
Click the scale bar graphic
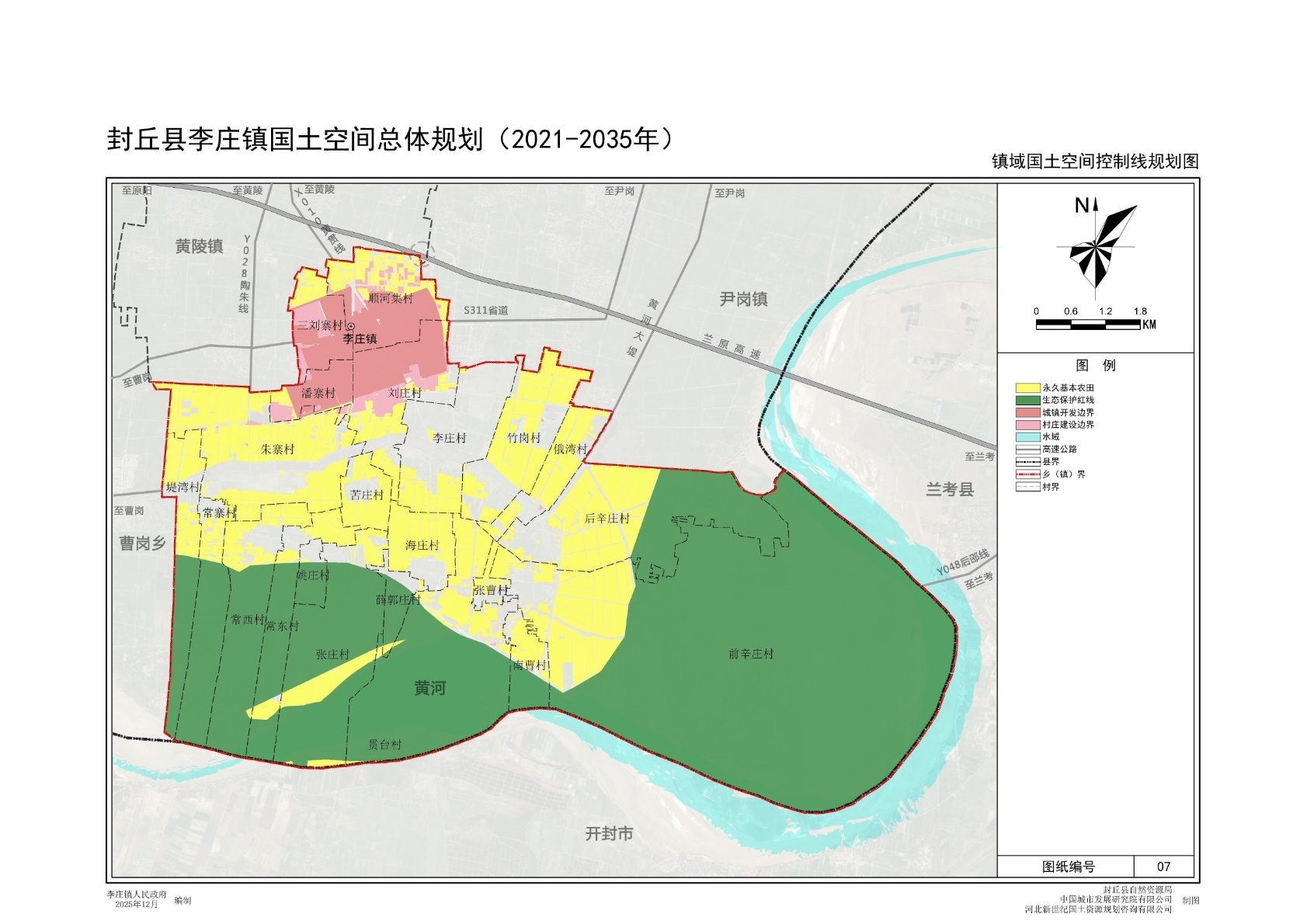point(1088,325)
